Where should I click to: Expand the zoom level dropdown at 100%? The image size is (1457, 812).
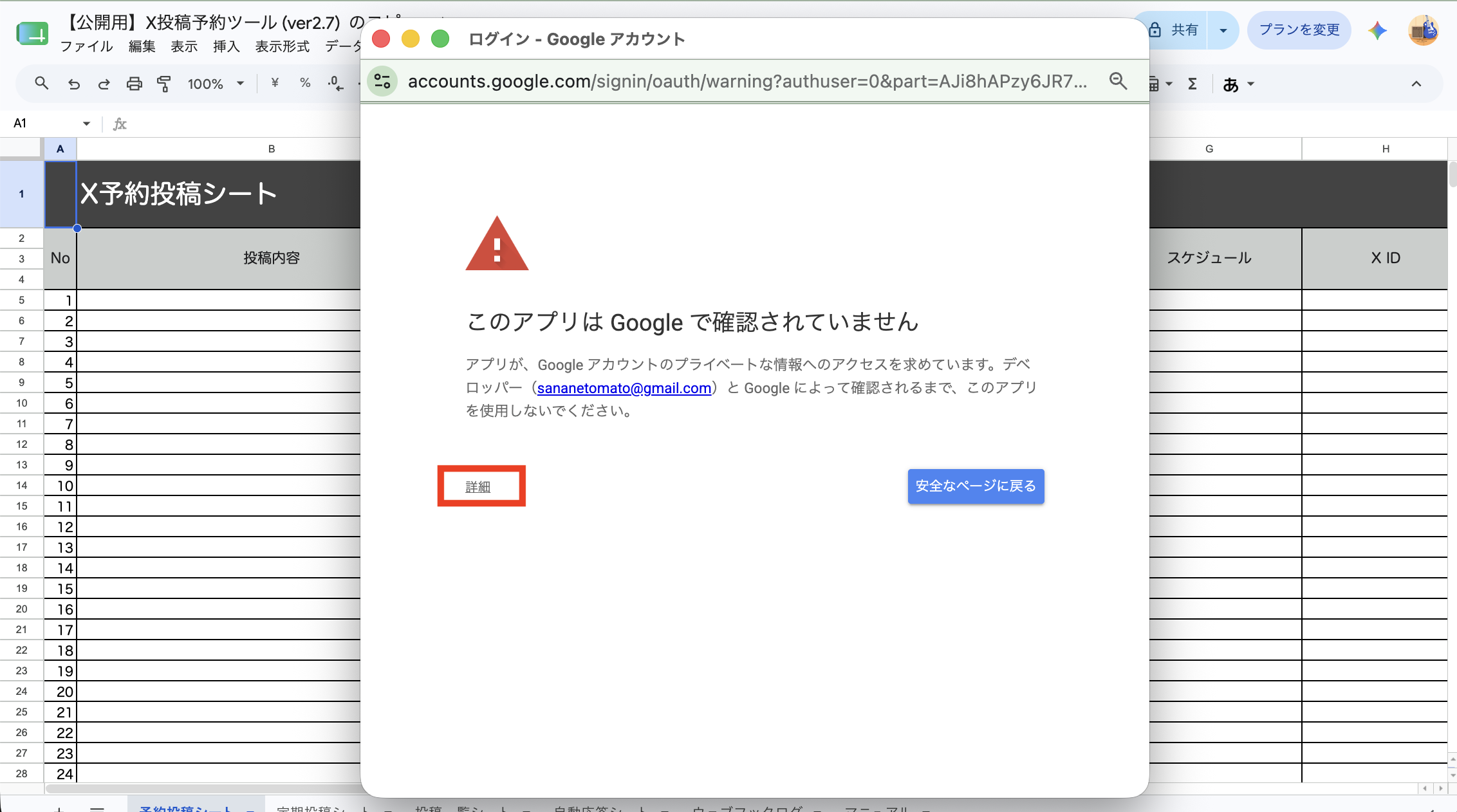241,84
